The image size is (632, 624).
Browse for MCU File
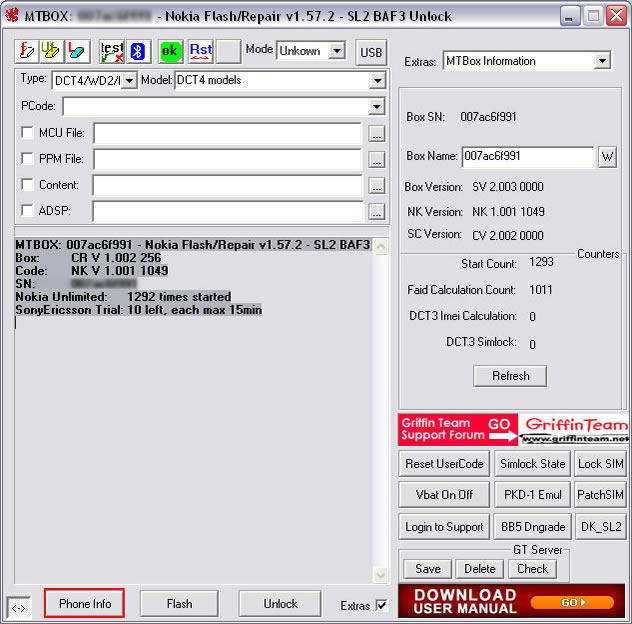(376, 134)
